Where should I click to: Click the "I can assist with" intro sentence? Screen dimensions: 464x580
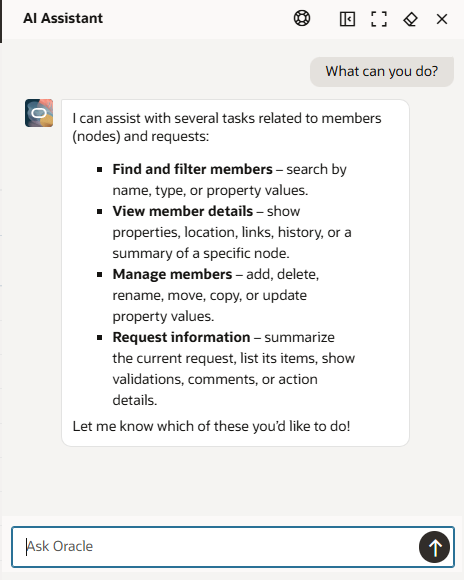click(x=227, y=127)
